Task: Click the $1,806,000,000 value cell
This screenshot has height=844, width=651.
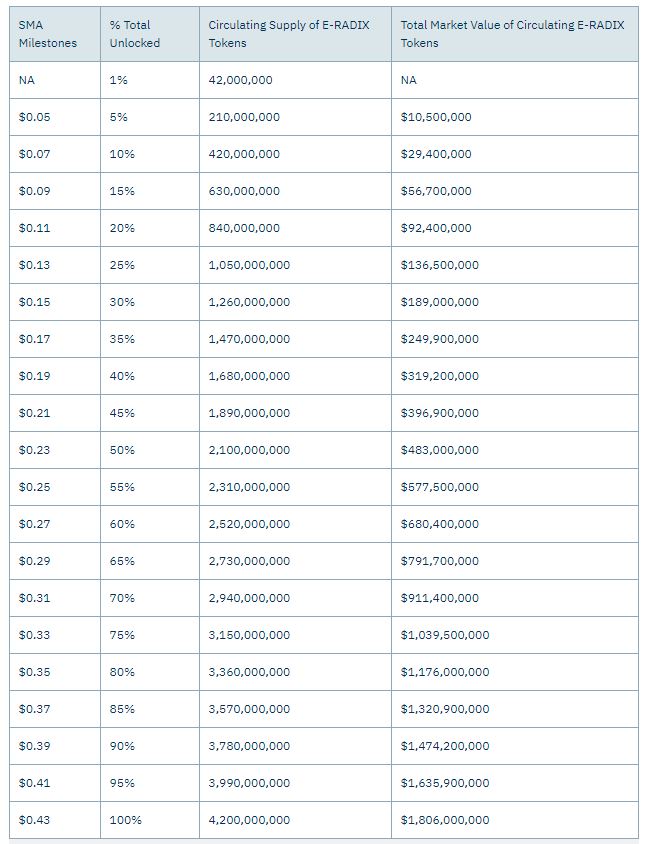Action: 515,820
